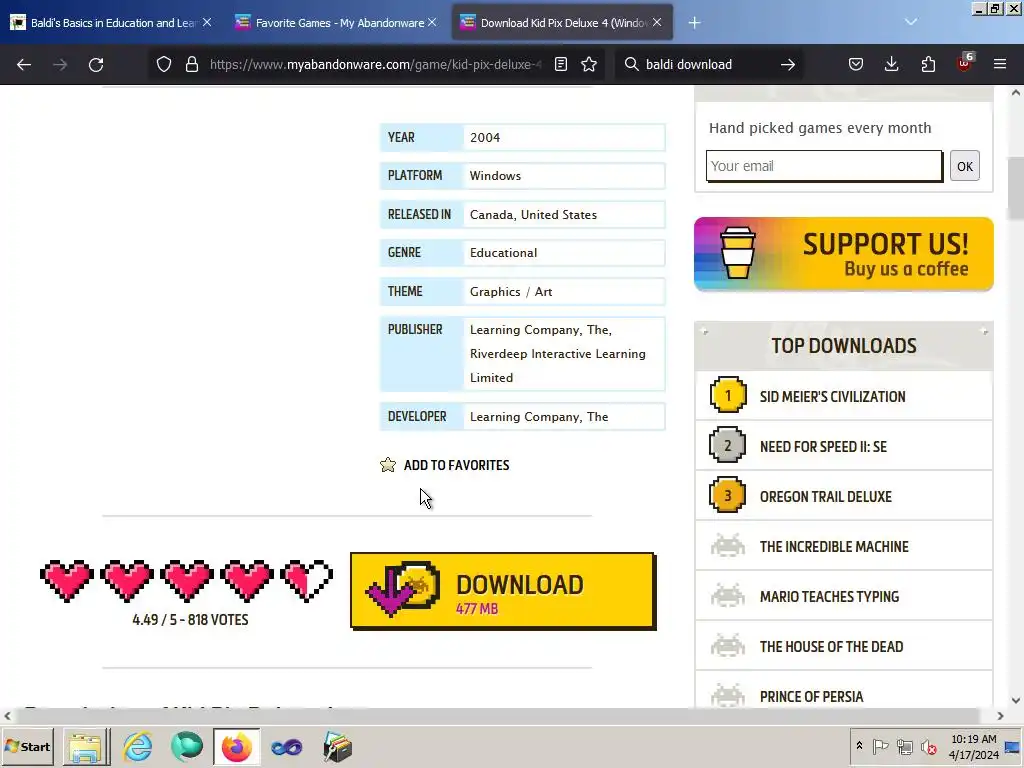Screen dimensions: 1024x768
Task: Open the Firefox downloads panel
Action: (x=891, y=64)
